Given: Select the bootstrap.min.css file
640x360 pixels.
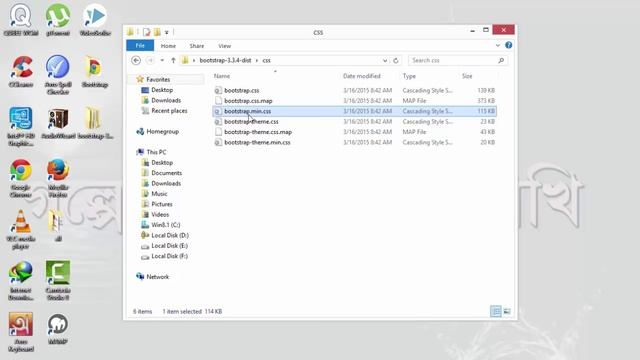Looking at the screenshot, I should pos(354,111).
